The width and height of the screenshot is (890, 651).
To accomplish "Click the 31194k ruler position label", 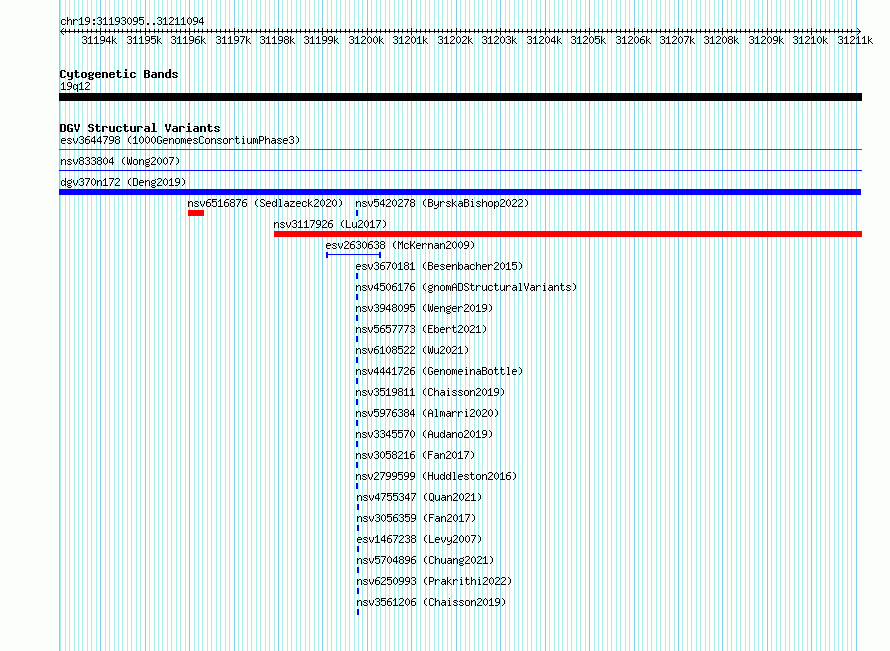I will (x=99, y=40).
